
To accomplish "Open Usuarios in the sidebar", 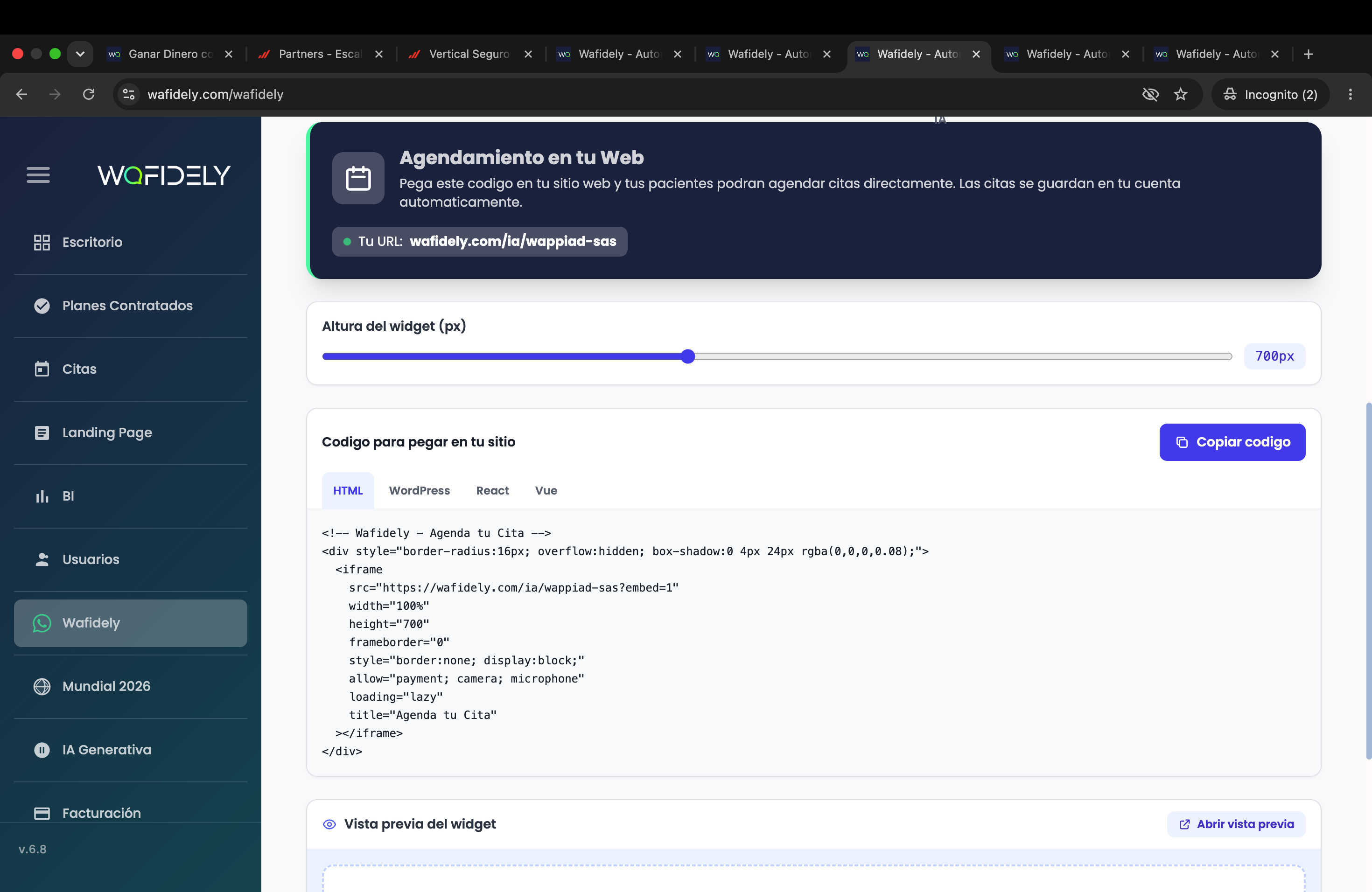I will 130,559.
